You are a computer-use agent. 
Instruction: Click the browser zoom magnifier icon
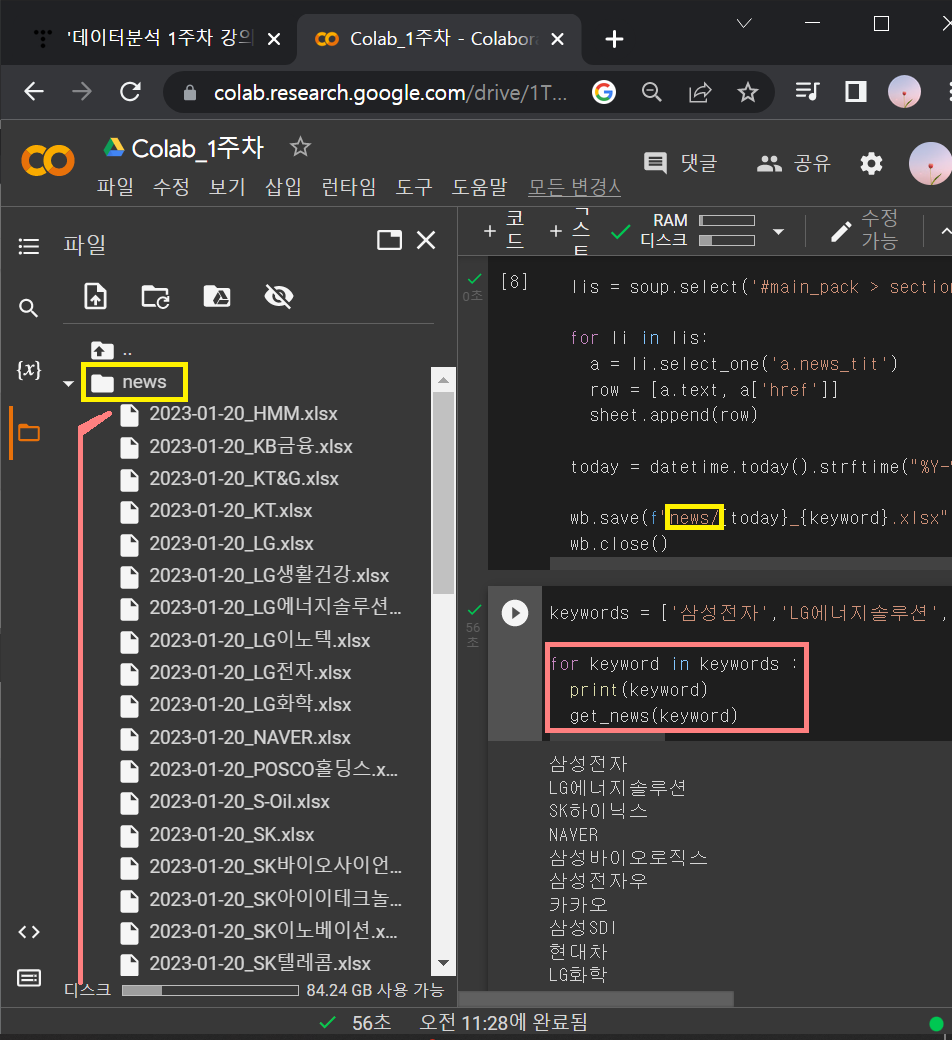652,92
